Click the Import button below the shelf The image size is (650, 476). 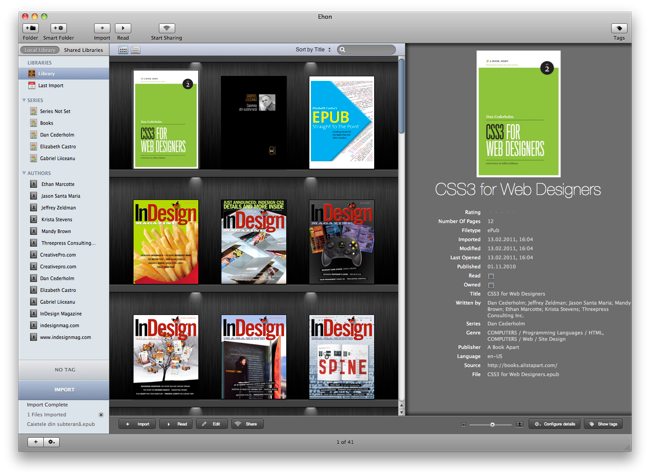point(137,424)
